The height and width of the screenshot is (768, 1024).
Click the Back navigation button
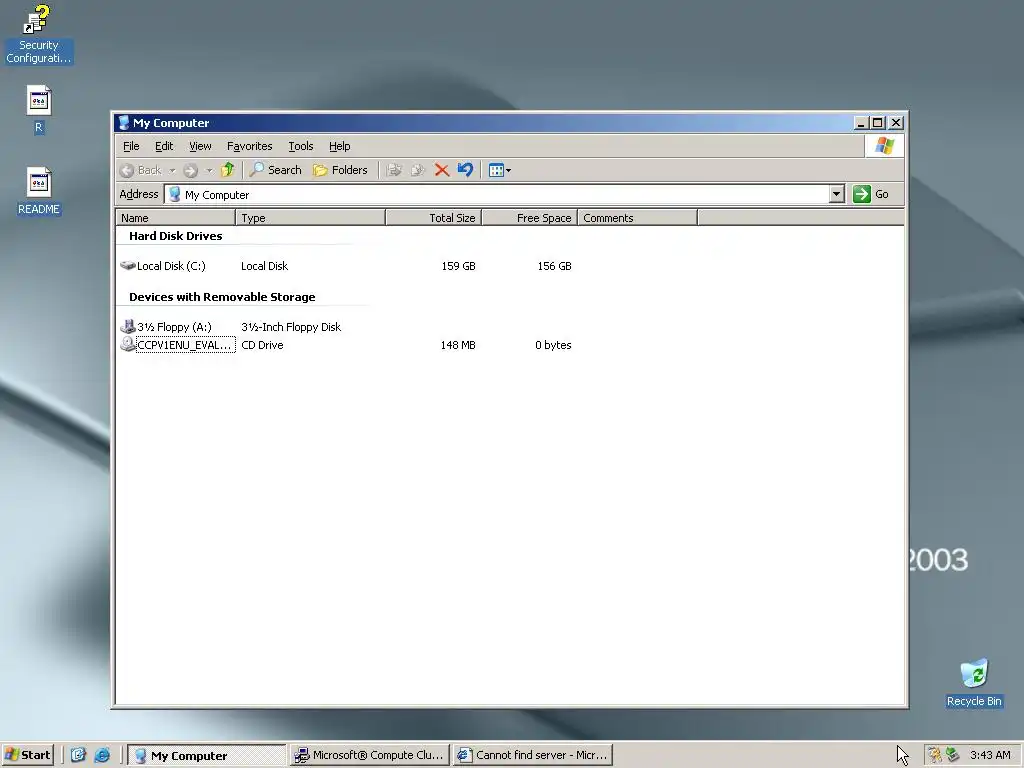(141, 170)
